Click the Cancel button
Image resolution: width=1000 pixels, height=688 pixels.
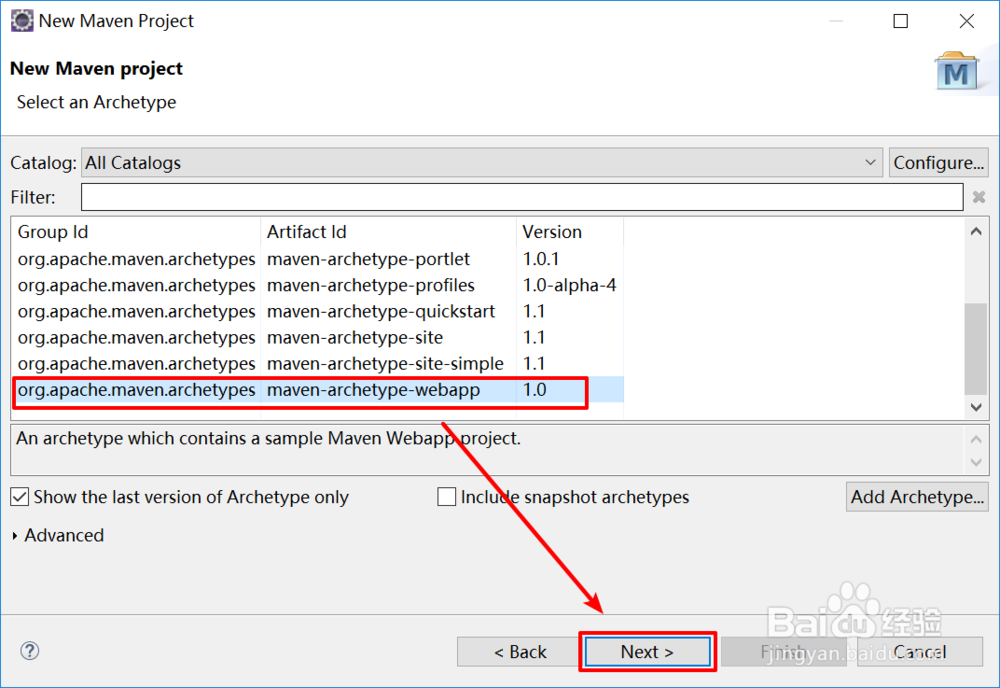click(x=920, y=652)
